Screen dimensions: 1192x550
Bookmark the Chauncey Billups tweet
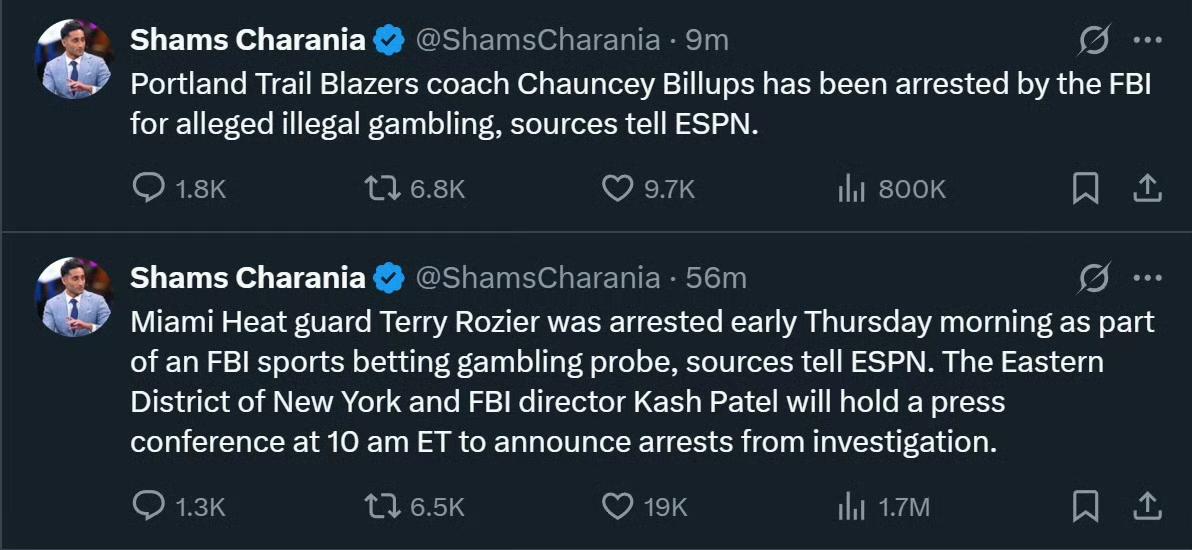(x=1085, y=188)
